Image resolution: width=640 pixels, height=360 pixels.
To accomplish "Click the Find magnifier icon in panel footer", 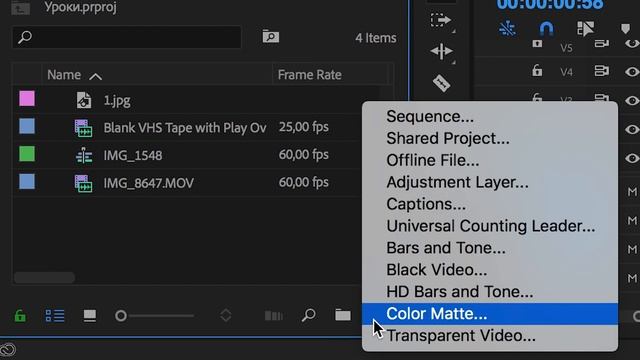I will (x=309, y=315).
